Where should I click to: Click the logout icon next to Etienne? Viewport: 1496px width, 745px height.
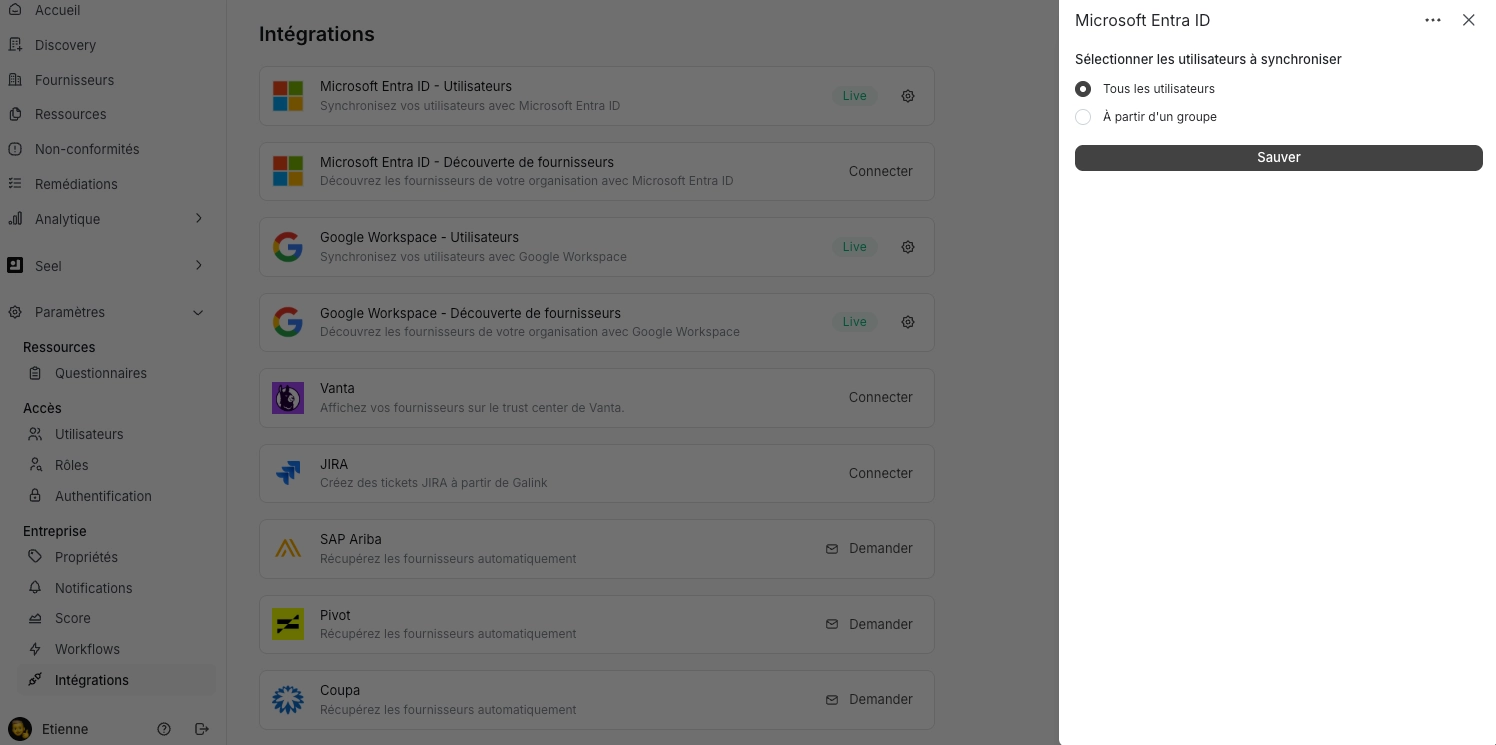[x=201, y=729]
